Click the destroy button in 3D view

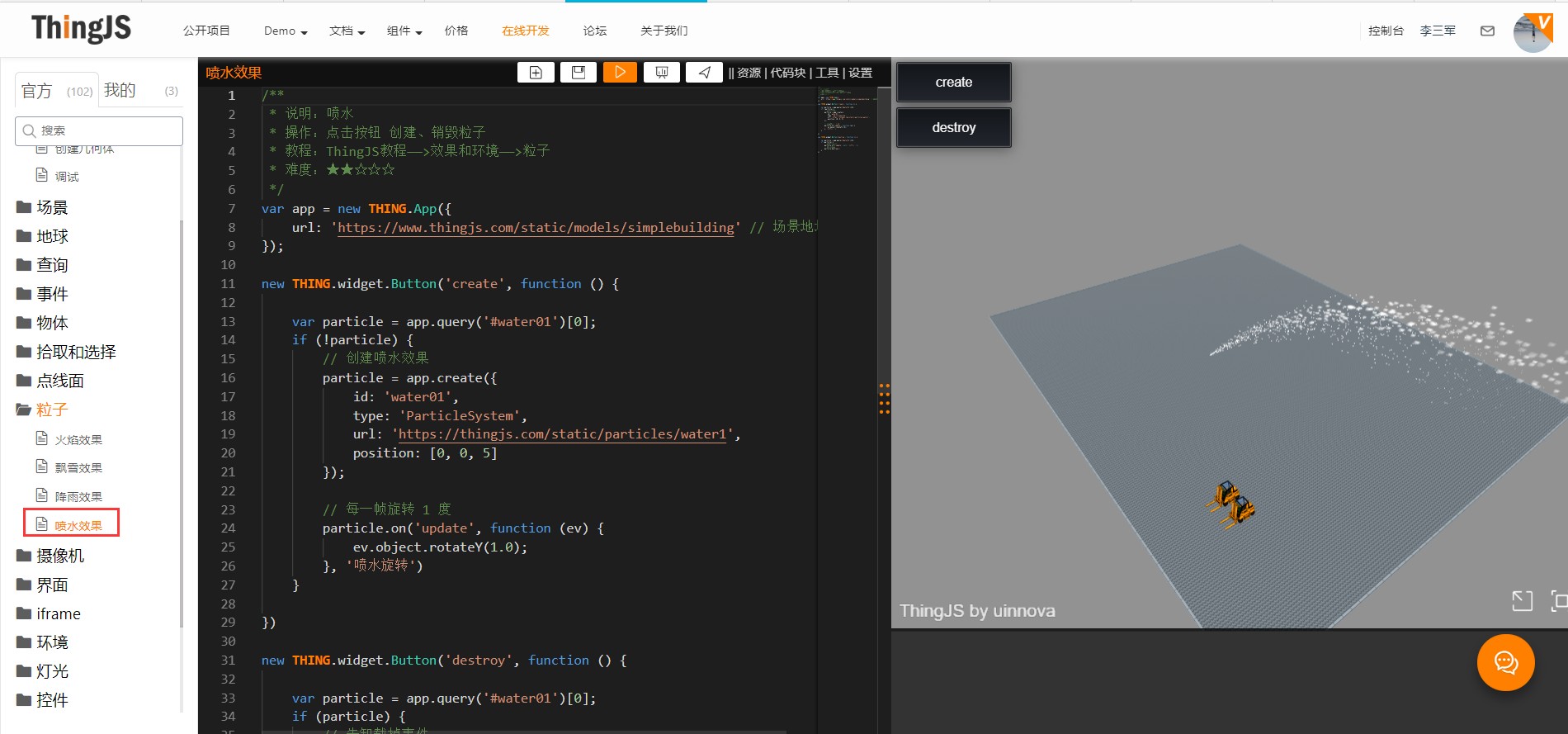954,127
